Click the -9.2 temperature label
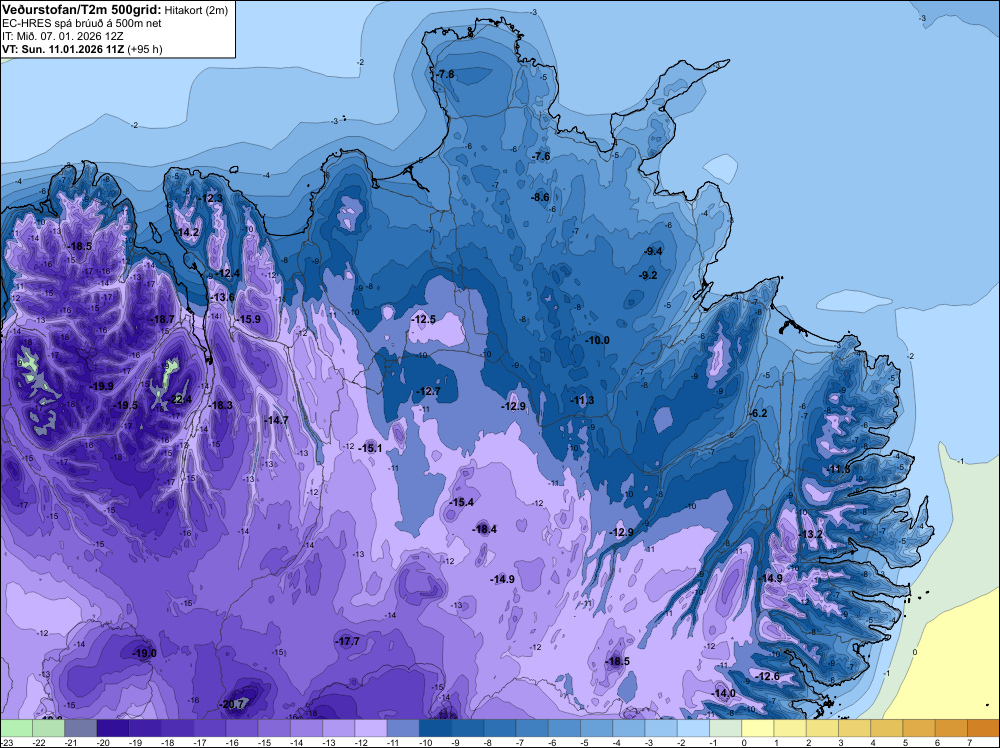This screenshot has width=1000, height=748. [x=648, y=275]
